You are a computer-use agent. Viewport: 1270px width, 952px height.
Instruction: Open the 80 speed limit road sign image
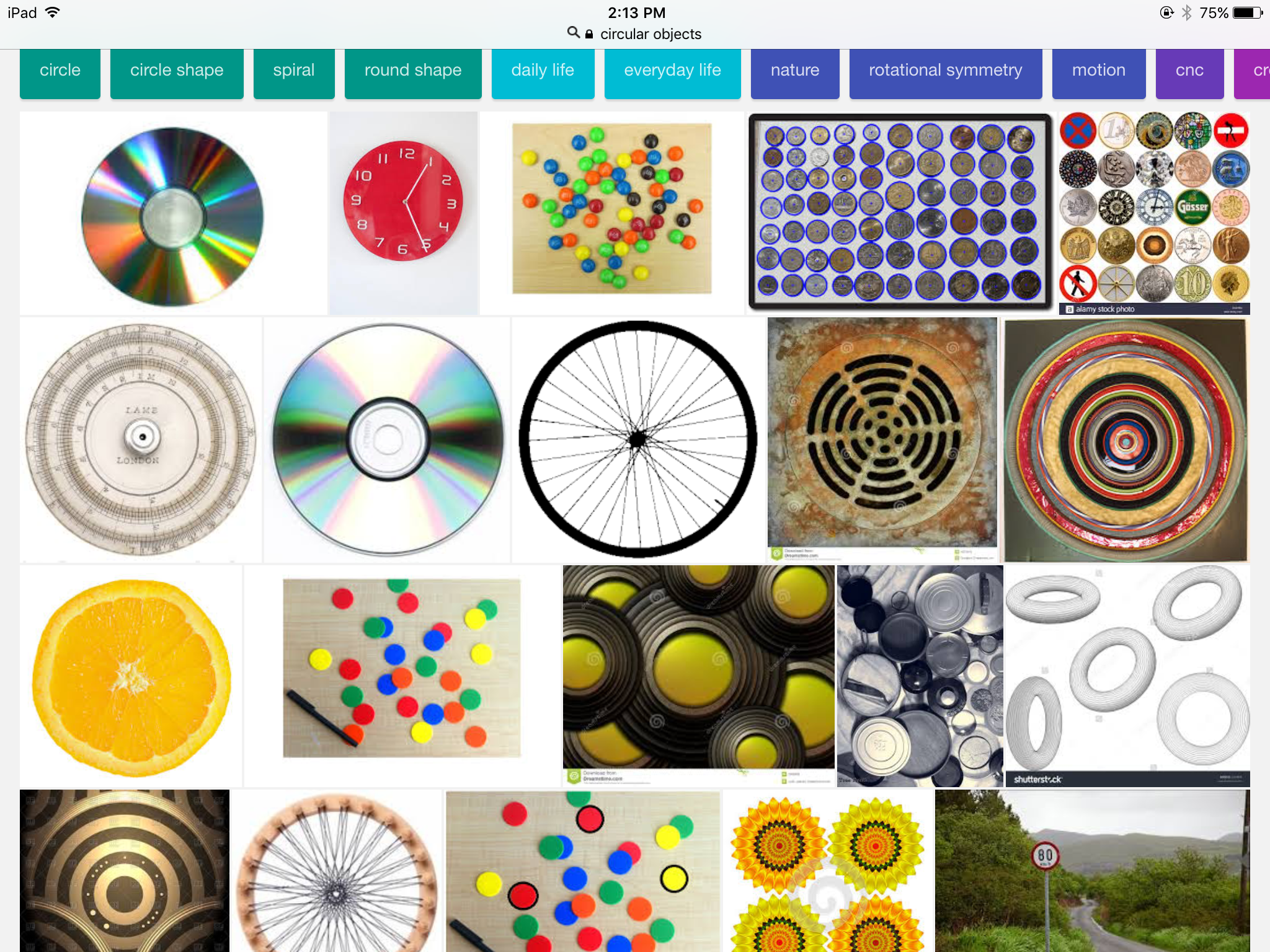point(1092,870)
